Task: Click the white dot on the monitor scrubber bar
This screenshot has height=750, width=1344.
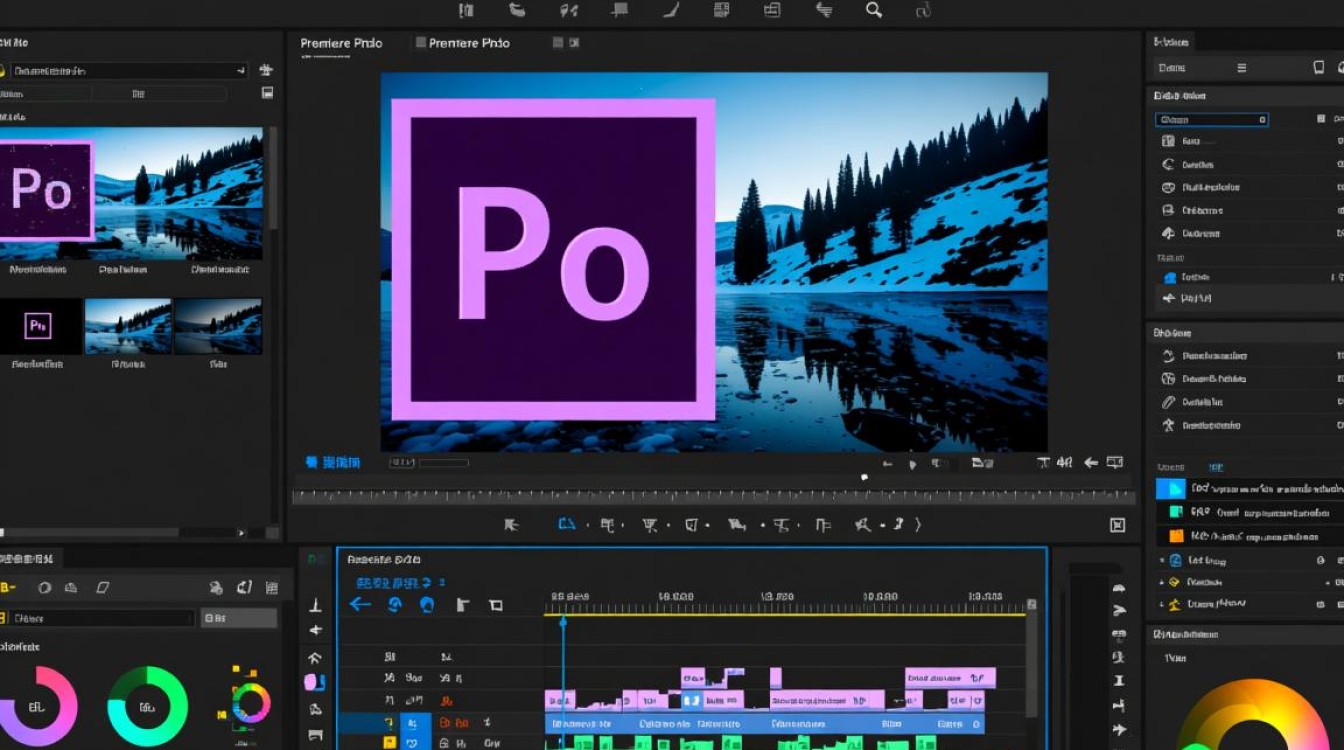Action: pyautogui.click(x=864, y=478)
